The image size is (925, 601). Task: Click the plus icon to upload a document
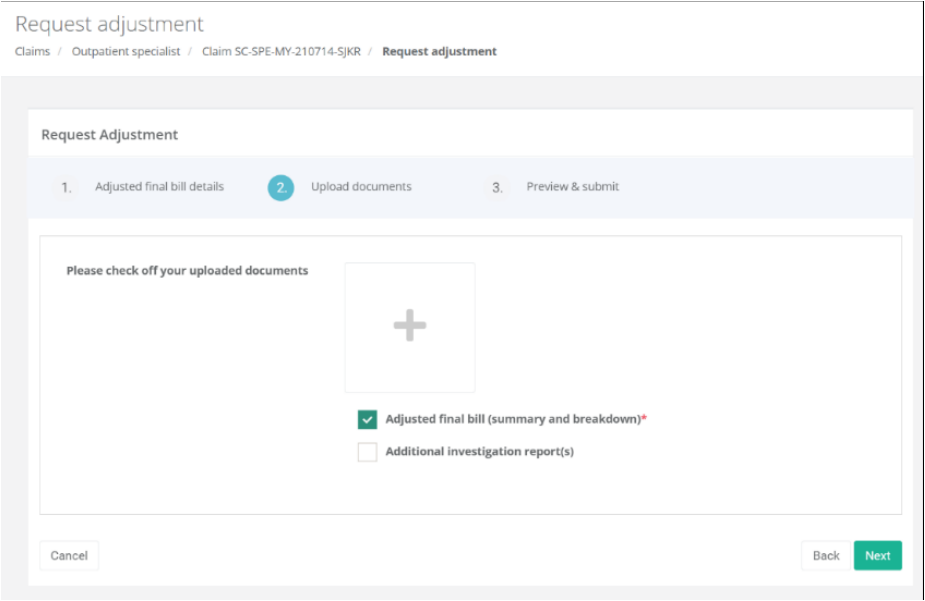tap(409, 327)
